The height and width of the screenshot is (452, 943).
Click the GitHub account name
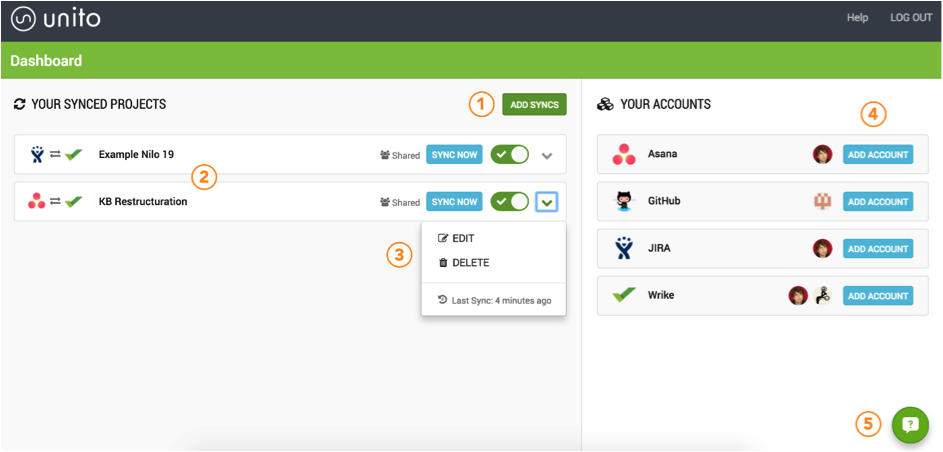point(664,201)
